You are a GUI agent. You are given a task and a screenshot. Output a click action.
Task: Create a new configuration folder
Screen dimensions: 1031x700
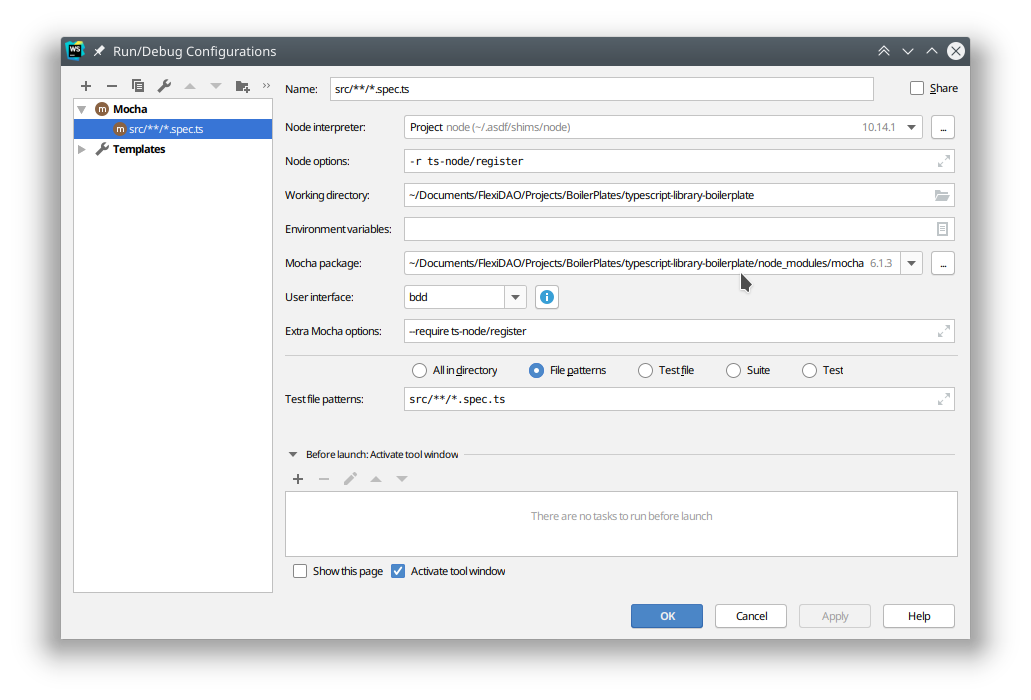[243, 86]
